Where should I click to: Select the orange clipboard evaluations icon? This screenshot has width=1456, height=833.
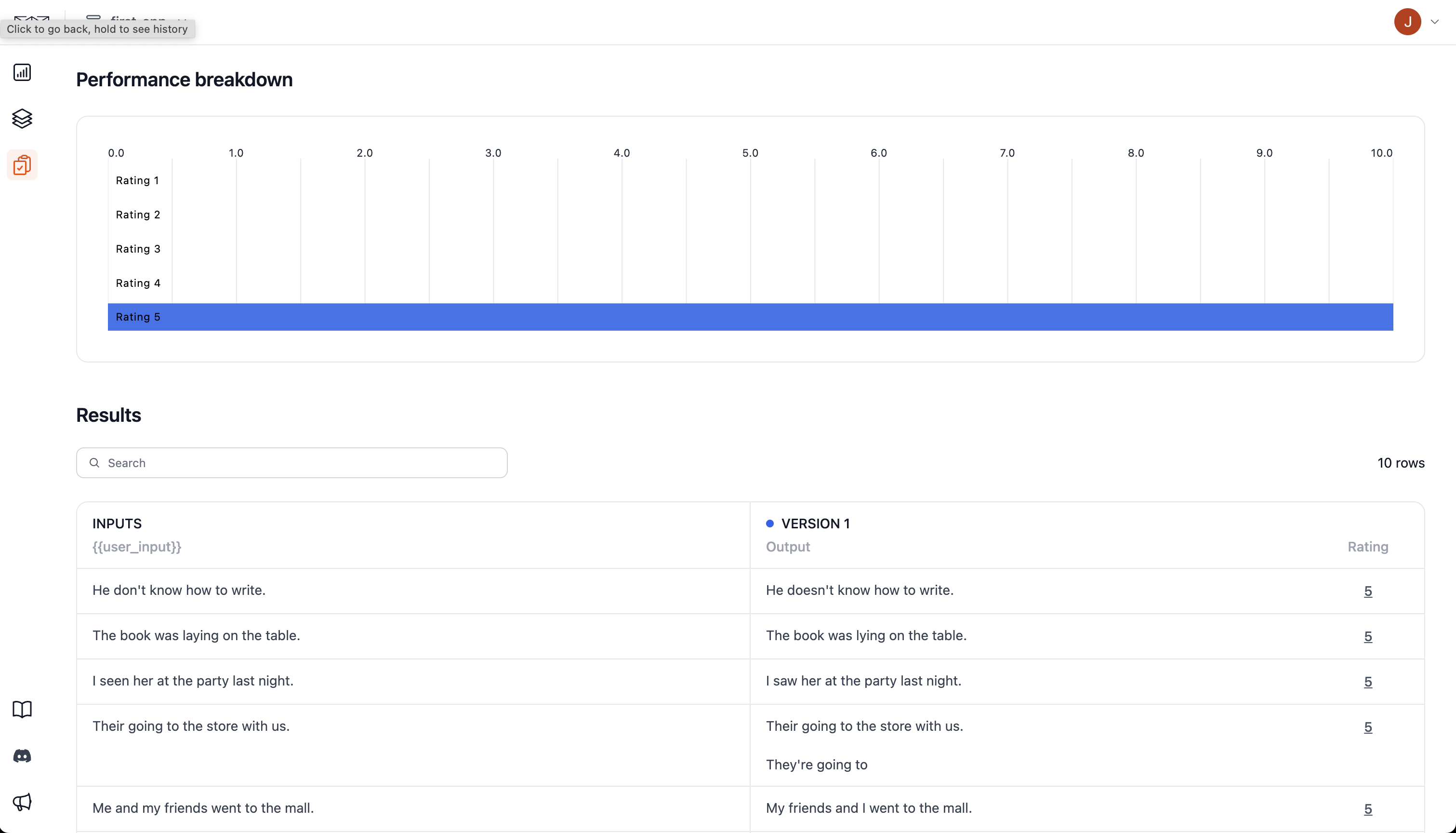[22, 165]
